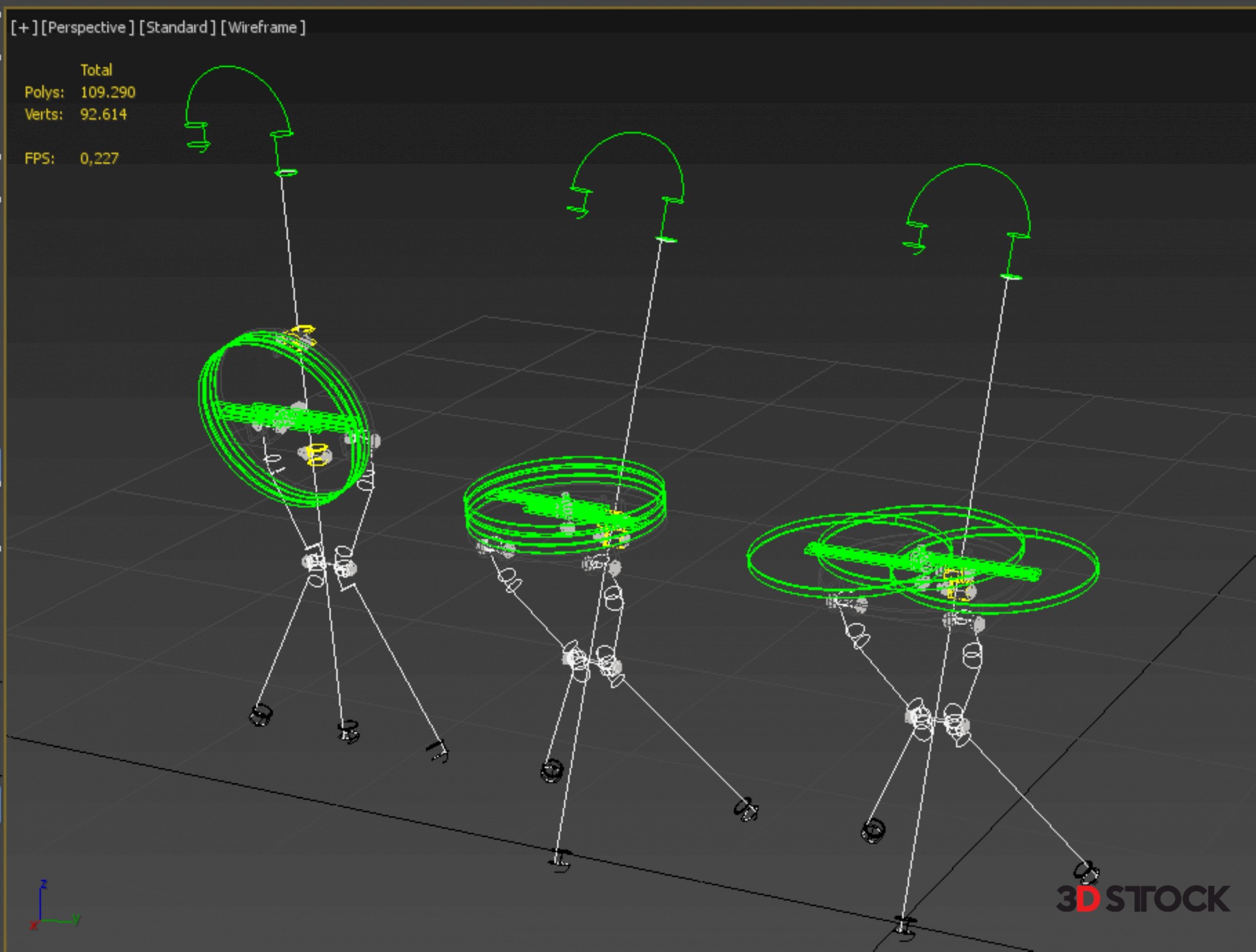Click the 3DSTOCK watermark logo

1142,899
